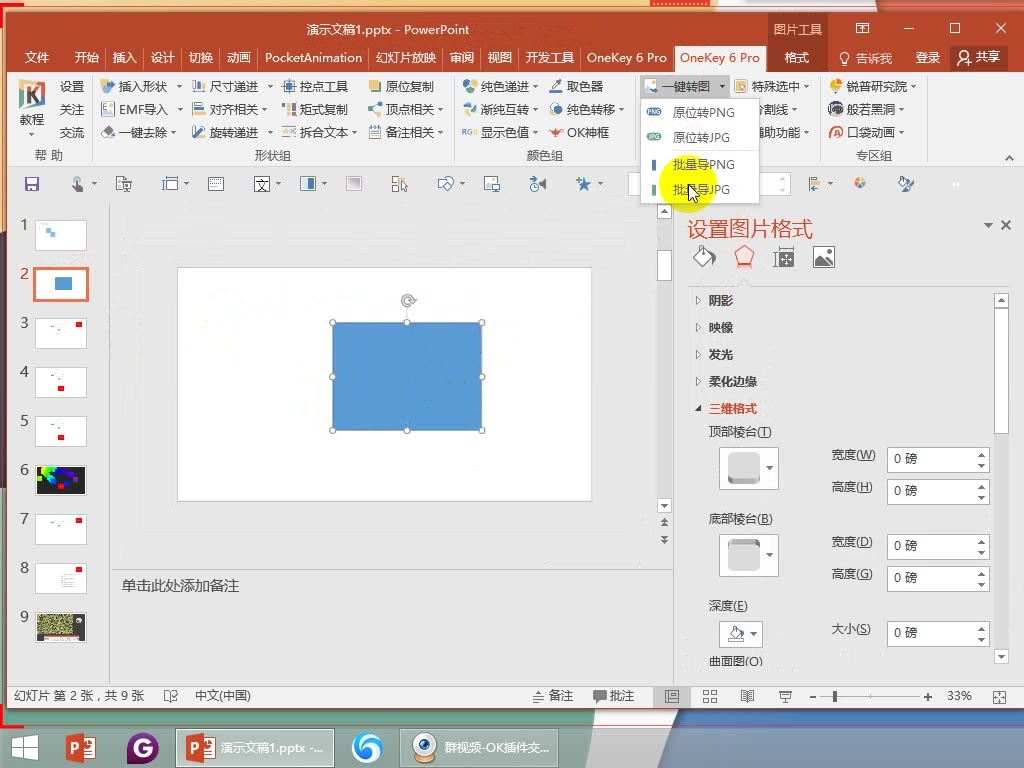Click the 交流 button in help group
The image size is (1024, 768).
72,133
